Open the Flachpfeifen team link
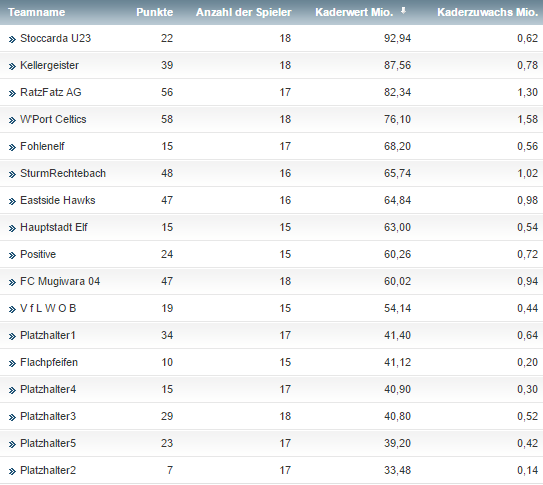This screenshot has width=543, height=485. 49,362
